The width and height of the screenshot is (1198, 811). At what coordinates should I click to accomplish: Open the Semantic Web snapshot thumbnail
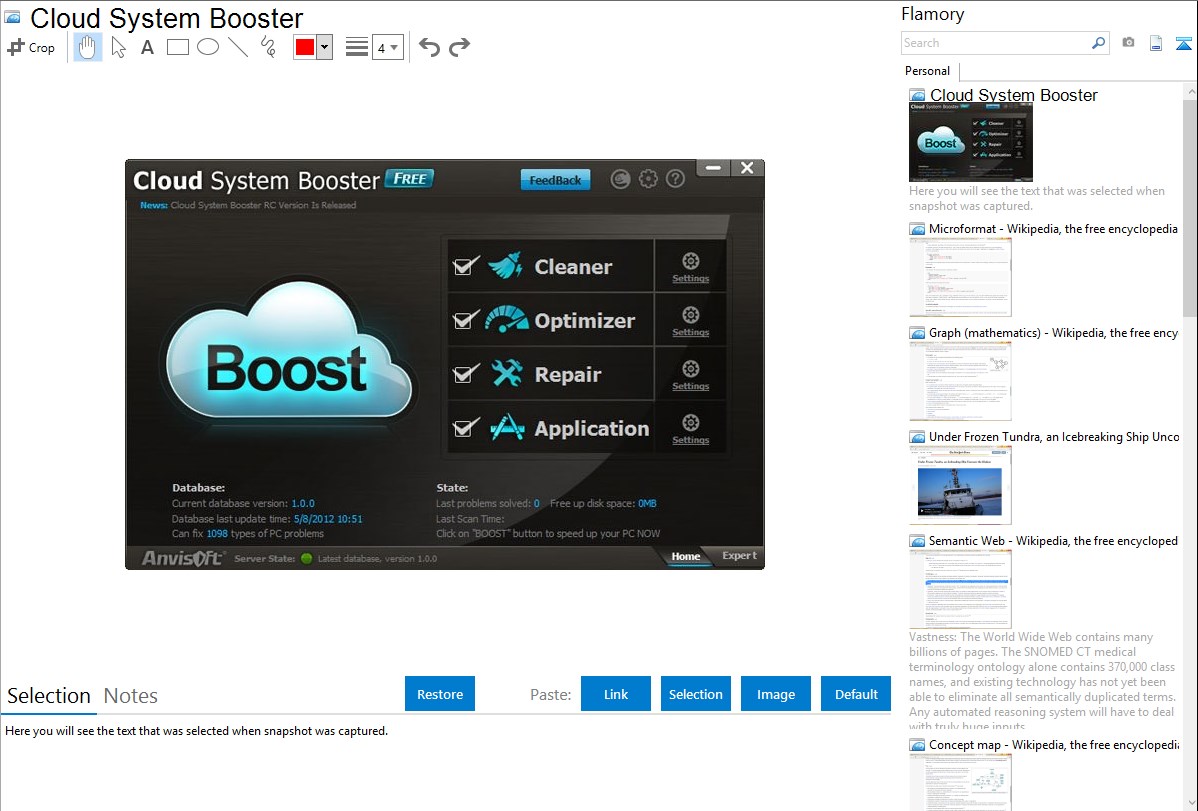tap(960, 589)
